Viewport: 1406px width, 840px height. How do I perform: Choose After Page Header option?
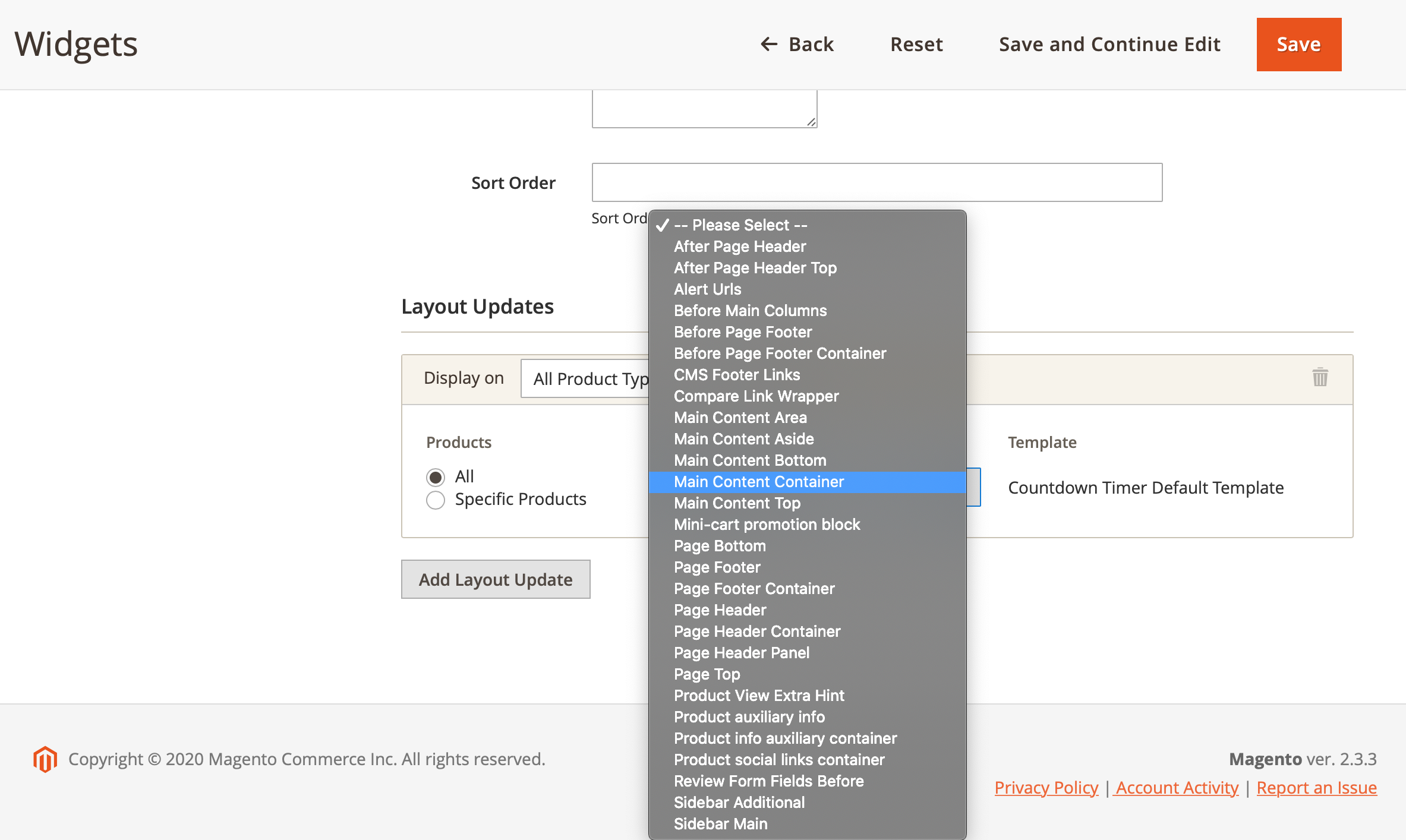click(x=807, y=247)
